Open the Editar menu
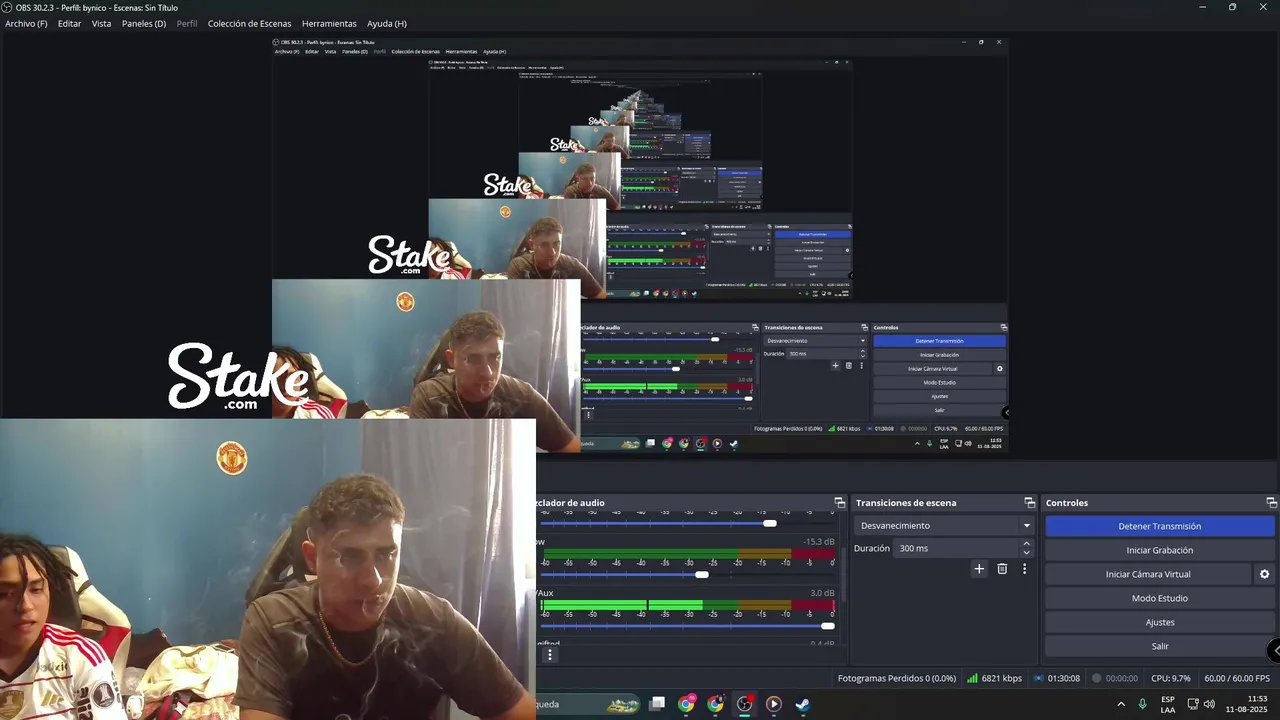This screenshot has width=1280, height=720. 69,23
